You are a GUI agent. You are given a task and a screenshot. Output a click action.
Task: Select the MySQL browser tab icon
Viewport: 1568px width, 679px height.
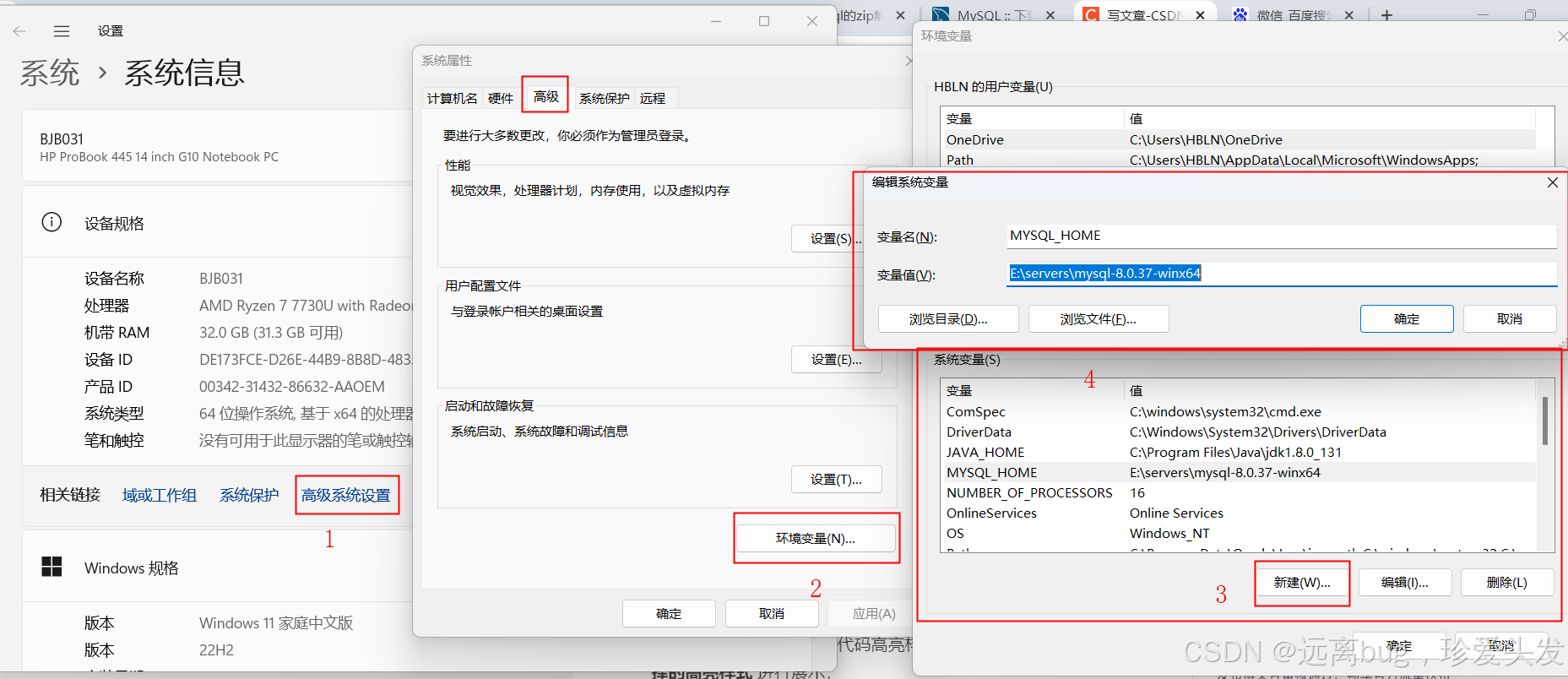tap(941, 15)
